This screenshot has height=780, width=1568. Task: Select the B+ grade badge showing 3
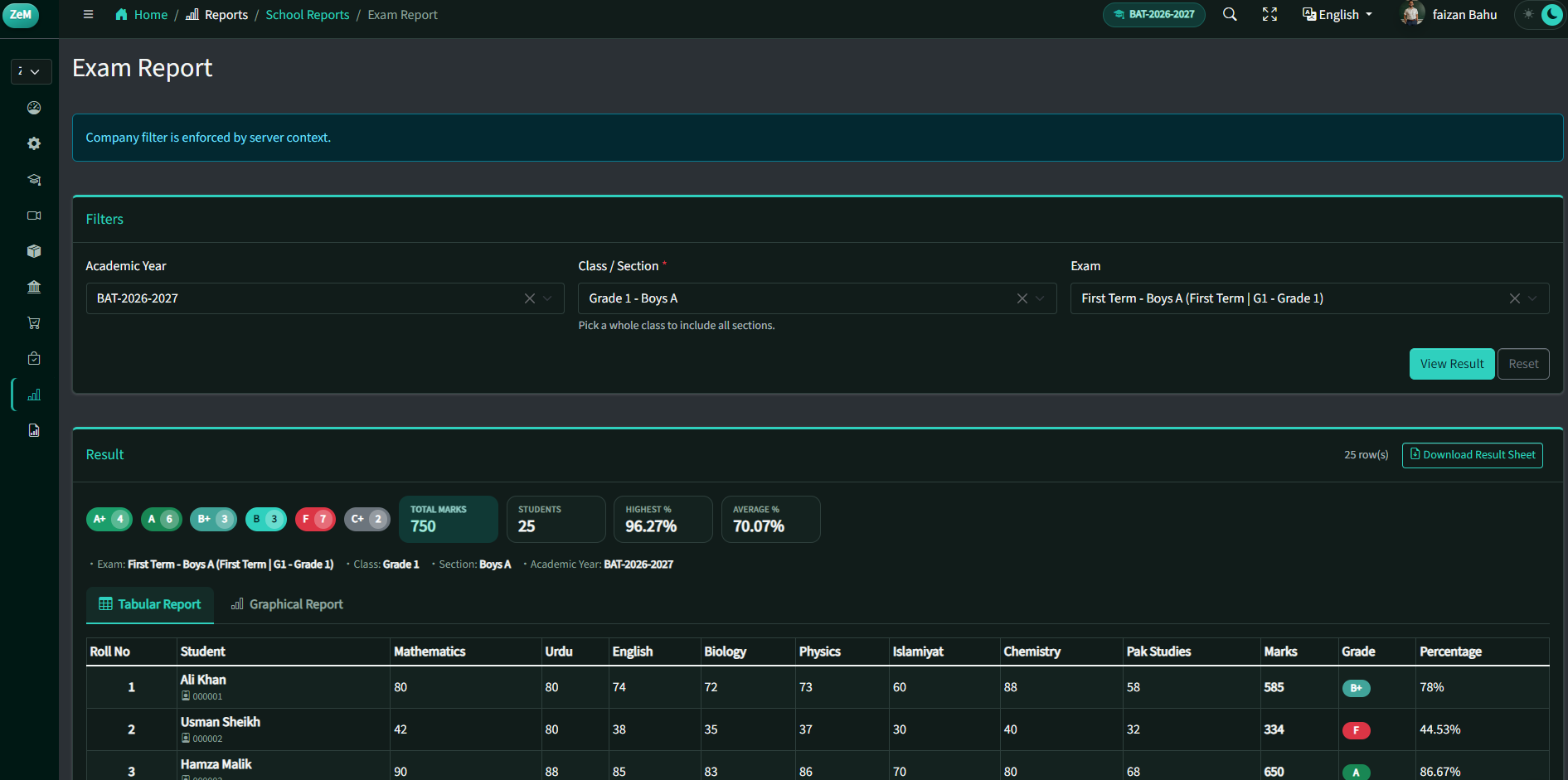tap(213, 519)
